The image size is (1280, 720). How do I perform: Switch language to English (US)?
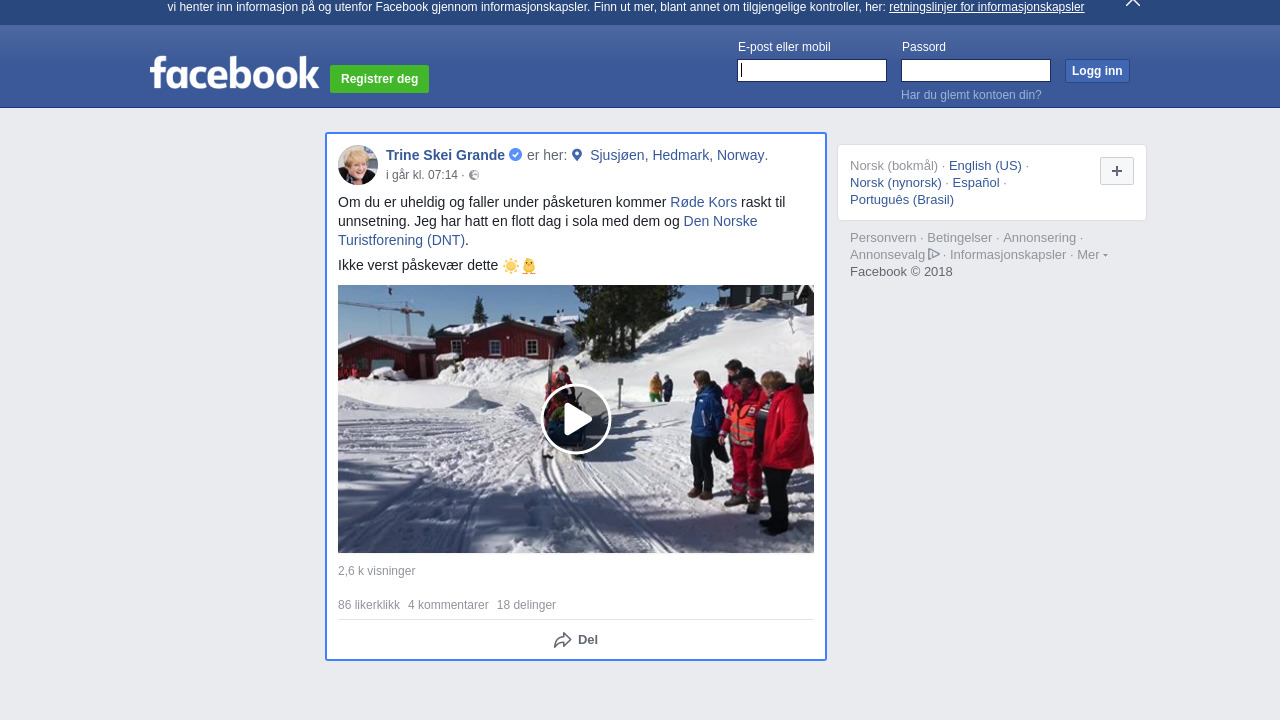click(985, 166)
